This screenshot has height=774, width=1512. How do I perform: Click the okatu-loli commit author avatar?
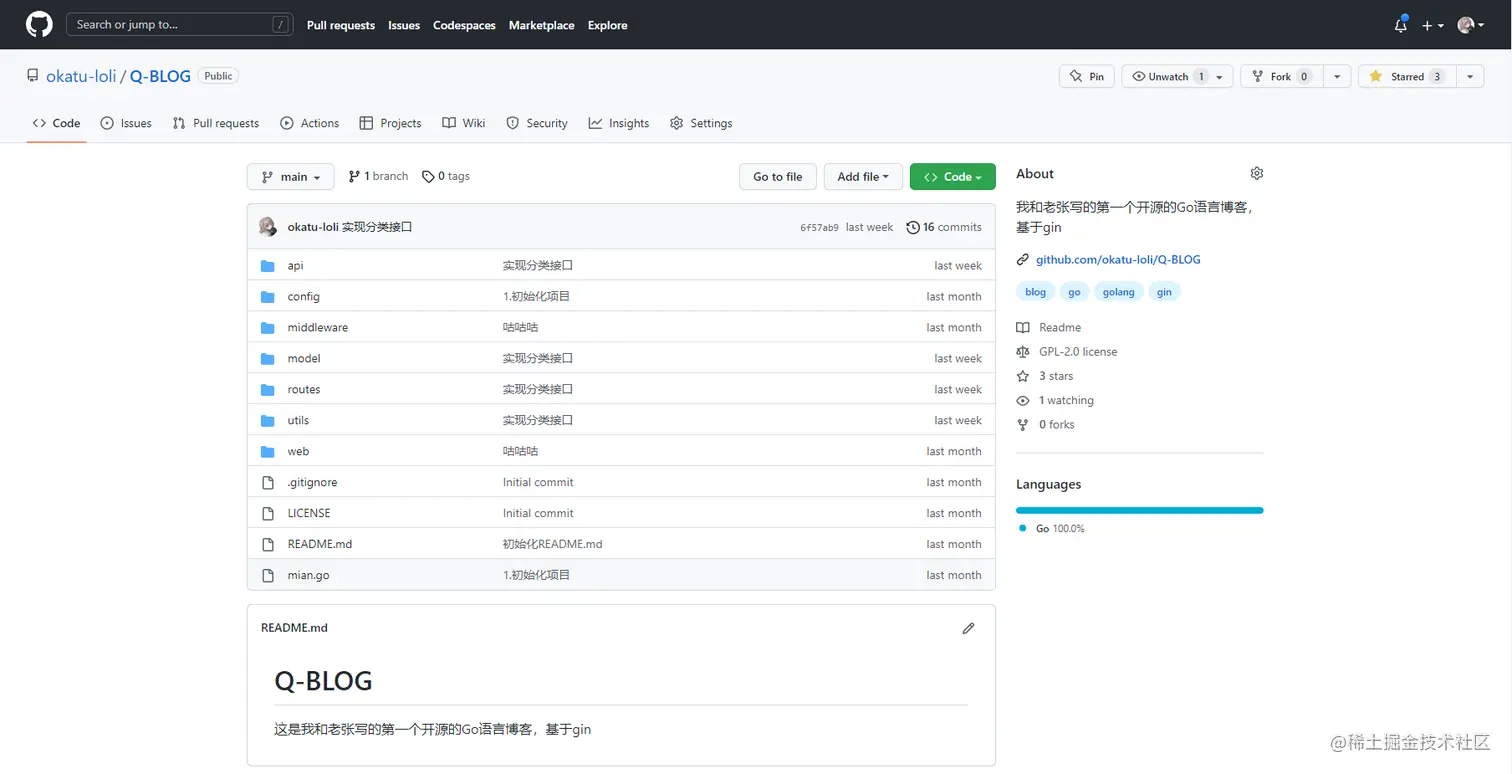tap(268, 227)
